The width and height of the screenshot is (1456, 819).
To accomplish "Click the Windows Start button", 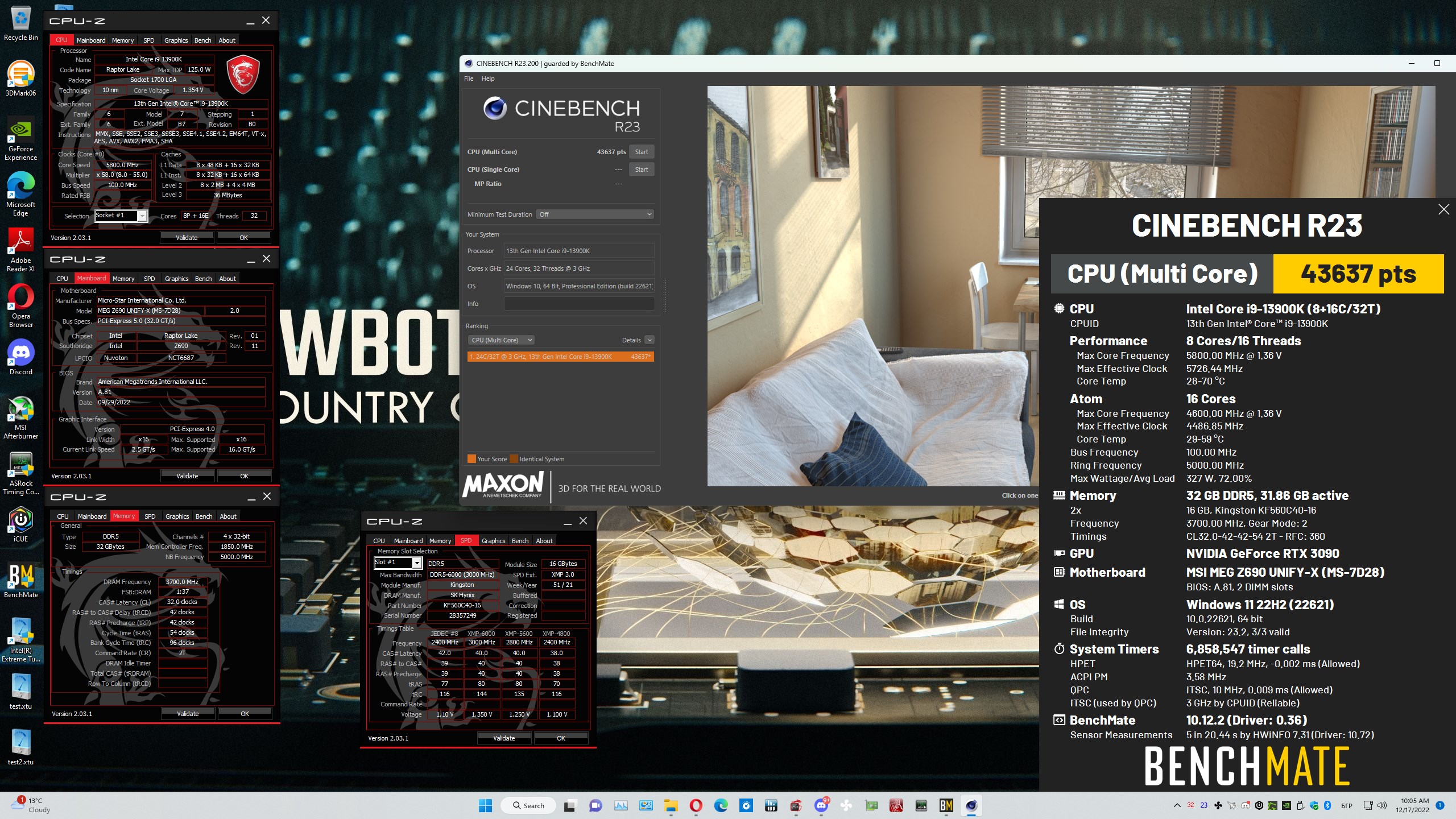I will tap(485, 805).
